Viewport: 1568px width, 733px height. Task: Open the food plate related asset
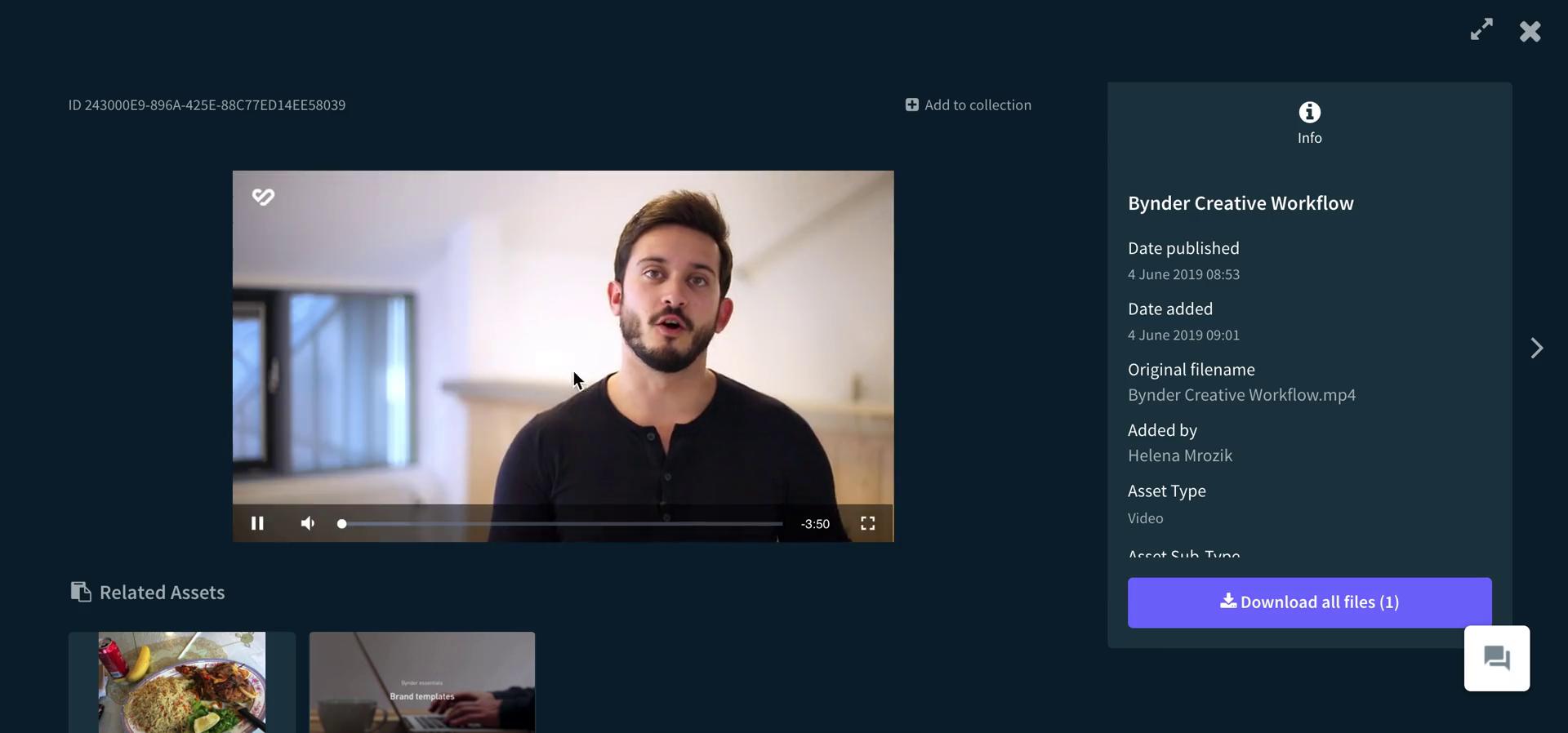182,682
